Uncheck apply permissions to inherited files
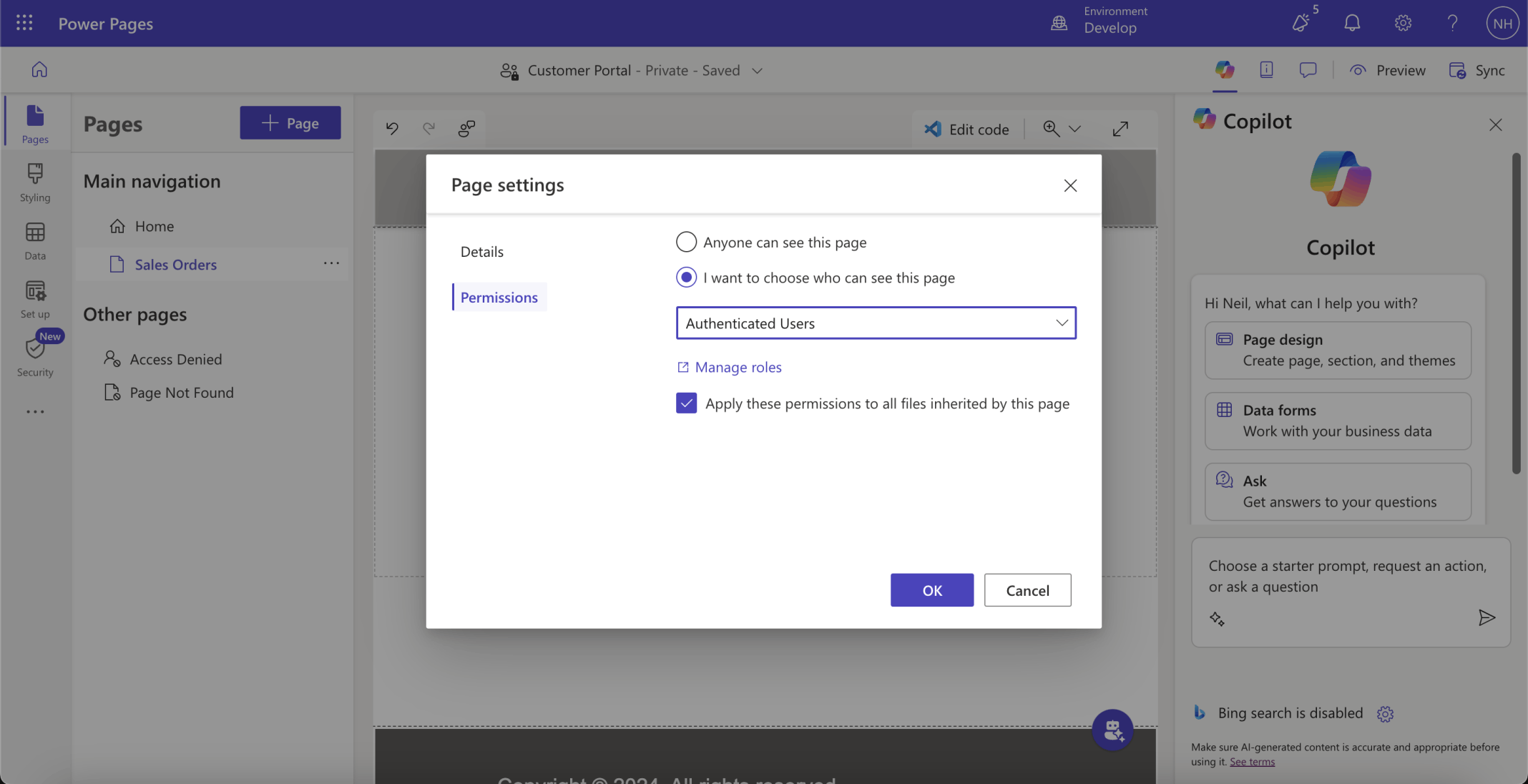The width and height of the screenshot is (1528, 784). (686, 403)
